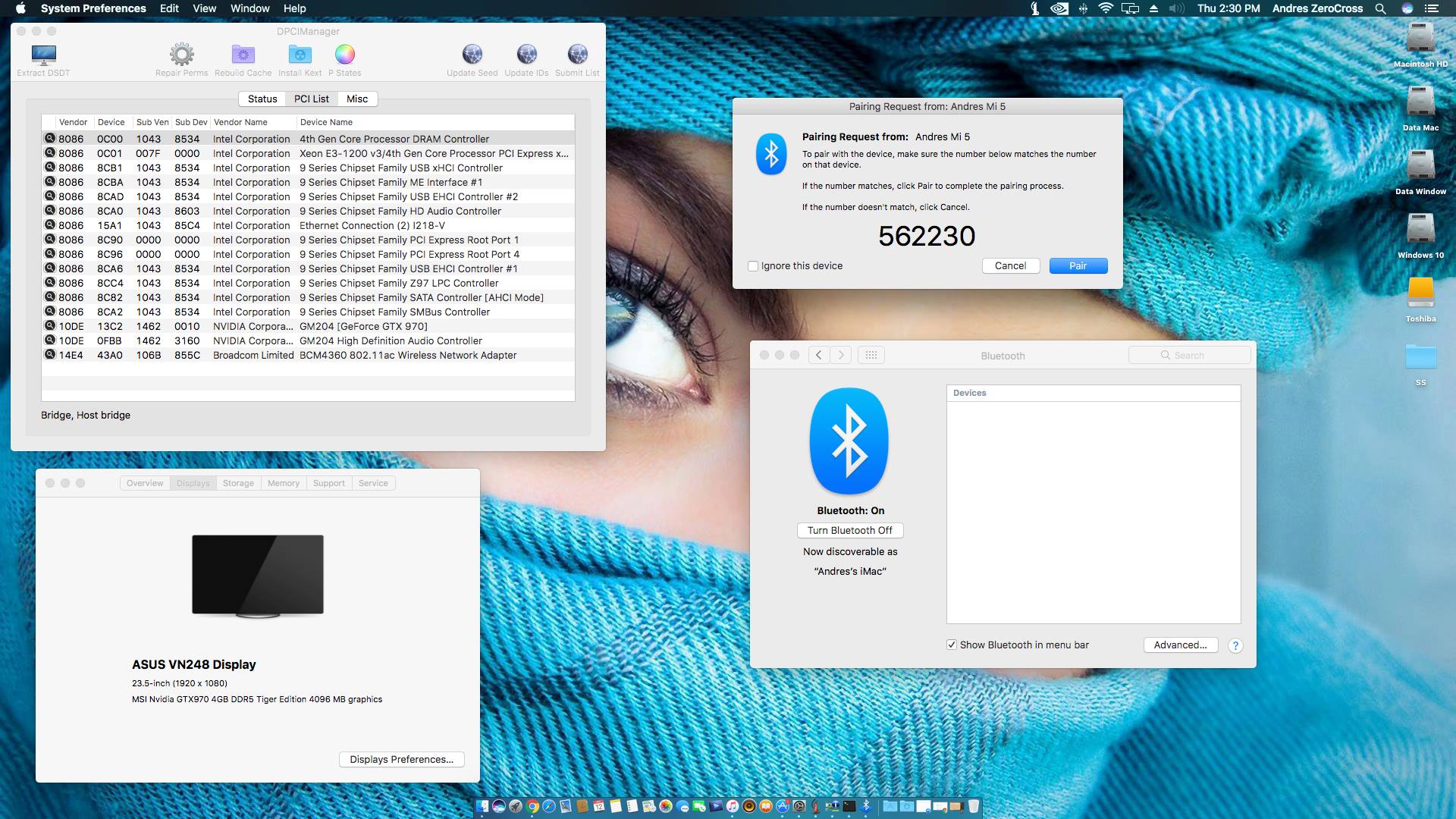Viewport: 1456px width, 819px height.
Task: Click the Turn Bluetooth Off button
Action: [850, 531]
